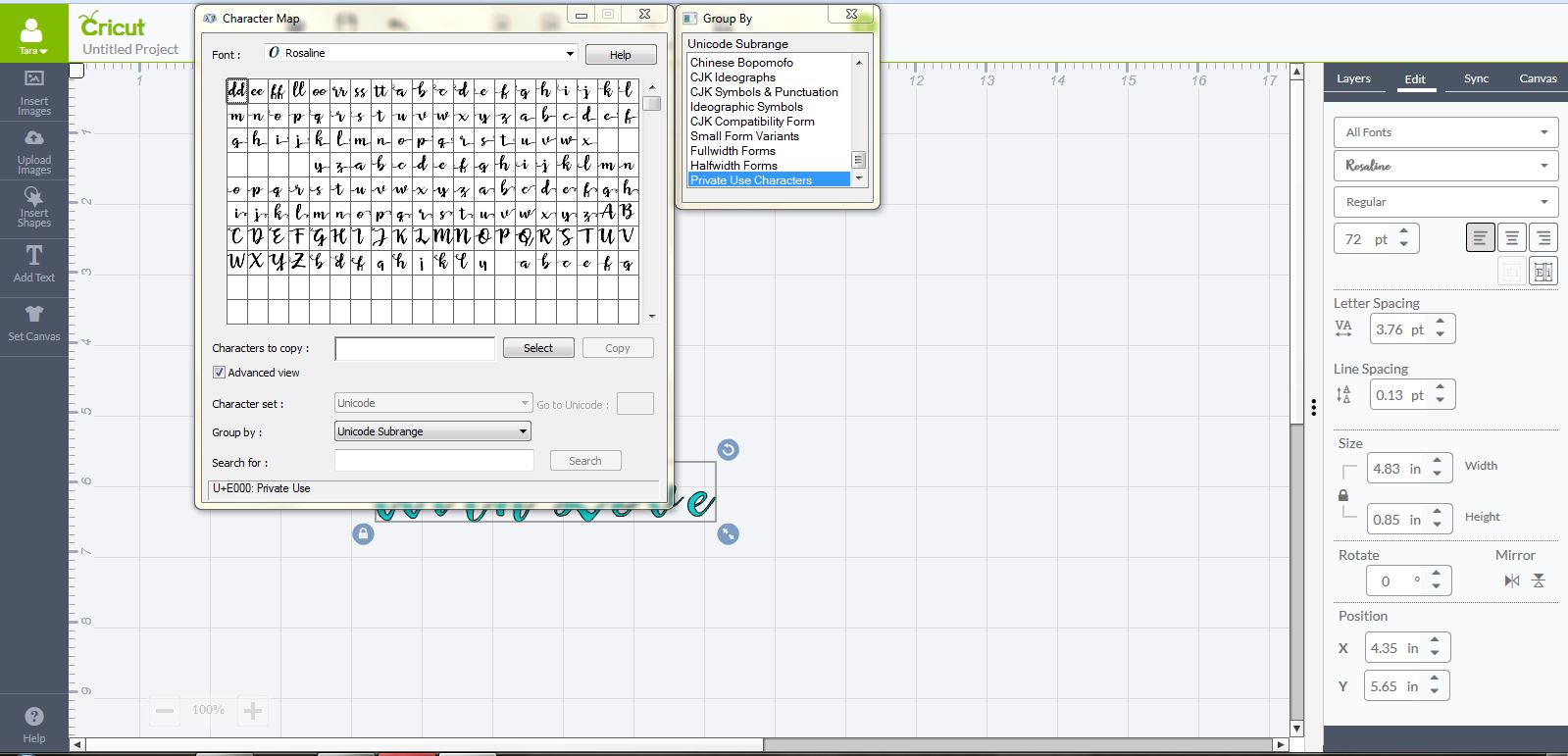The image size is (1568, 756).
Task: Click the resize handle on the text box
Action: (728, 533)
